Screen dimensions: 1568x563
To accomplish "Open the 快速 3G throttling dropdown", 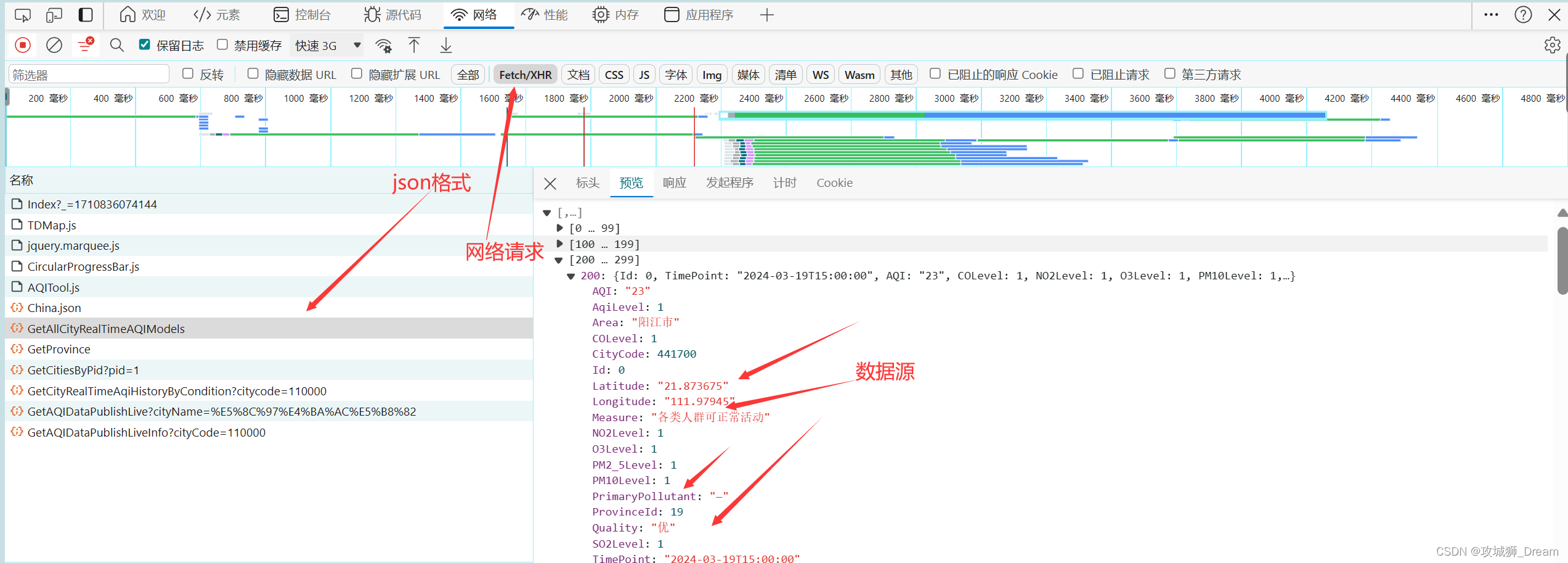I will click(327, 46).
